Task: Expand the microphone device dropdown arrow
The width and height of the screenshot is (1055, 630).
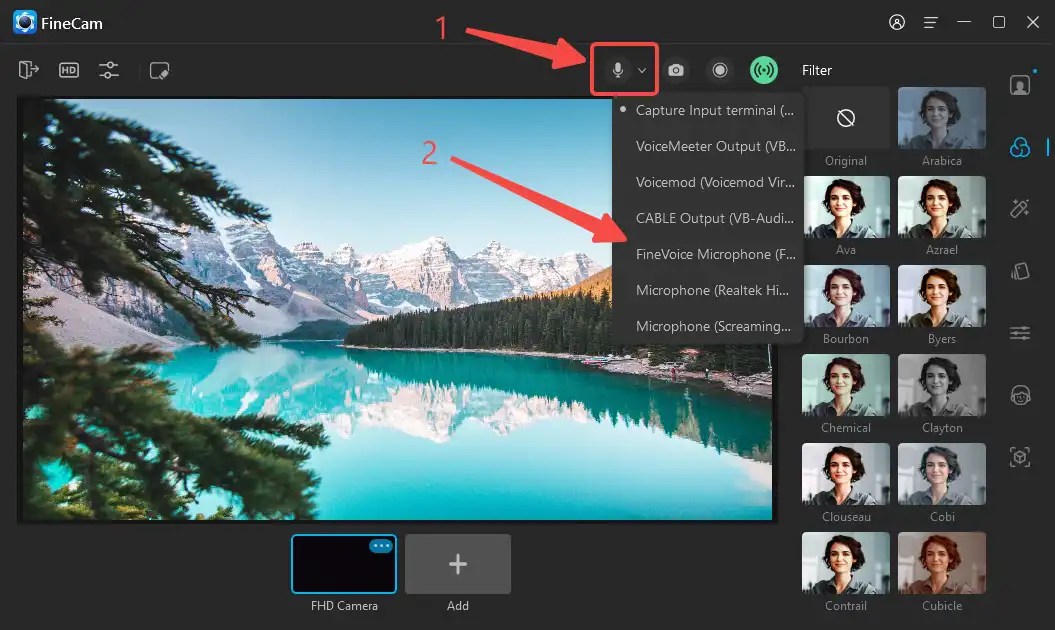Action: point(642,70)
